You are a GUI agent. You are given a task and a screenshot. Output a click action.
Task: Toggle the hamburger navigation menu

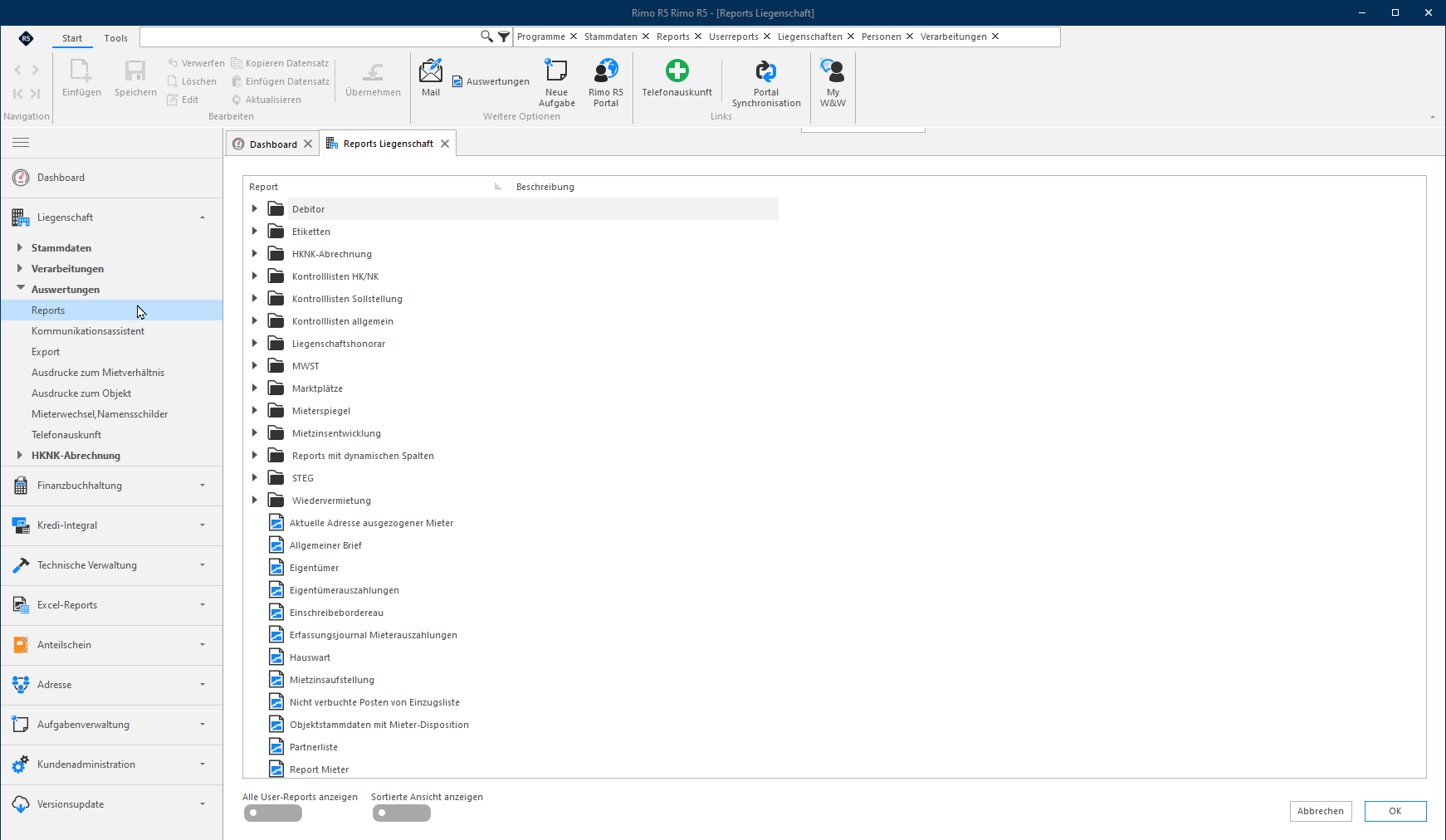pyautogui.click(x=21, y=143)
